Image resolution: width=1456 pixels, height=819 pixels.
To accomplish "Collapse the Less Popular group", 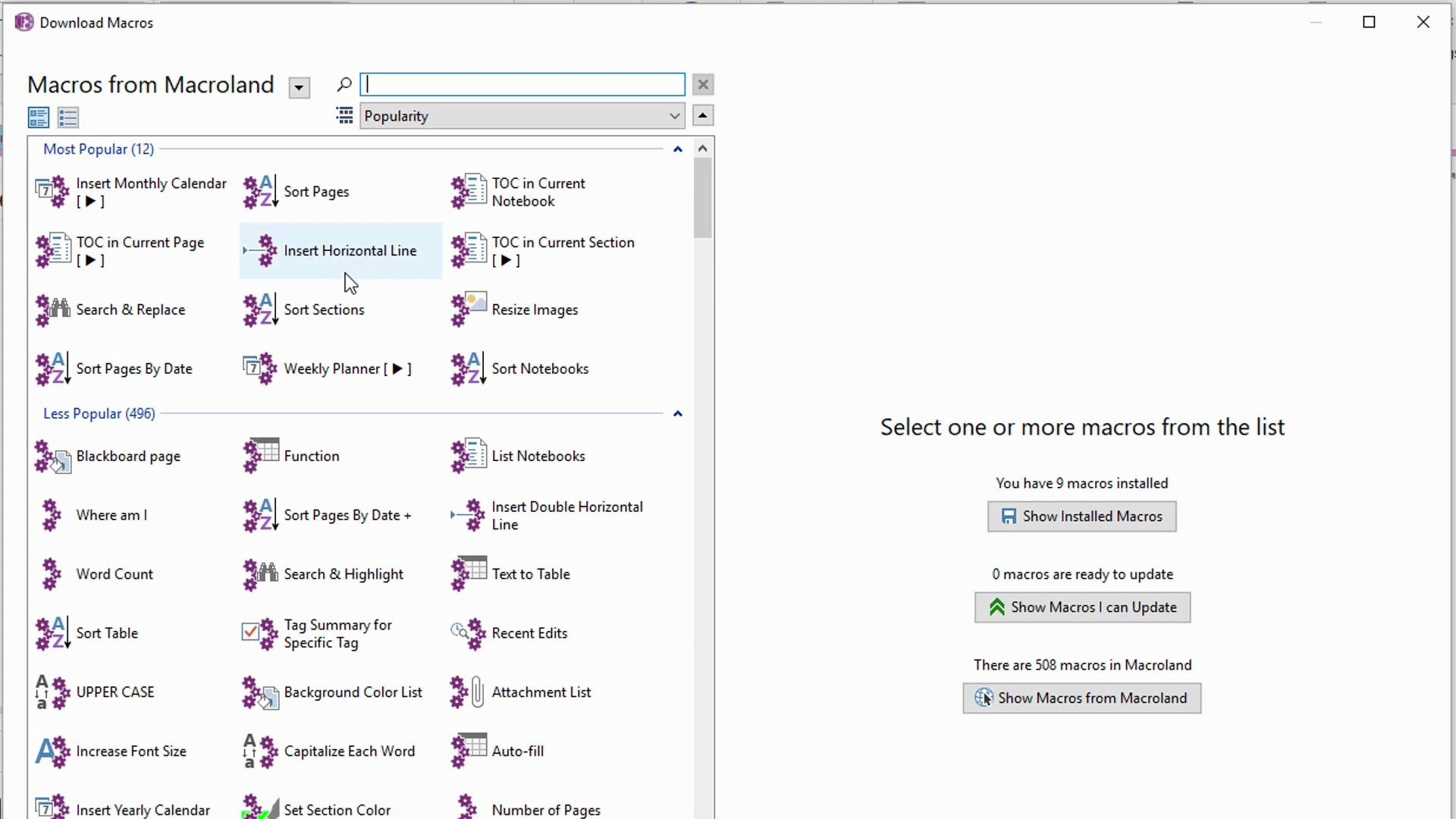I will (678, 414).
